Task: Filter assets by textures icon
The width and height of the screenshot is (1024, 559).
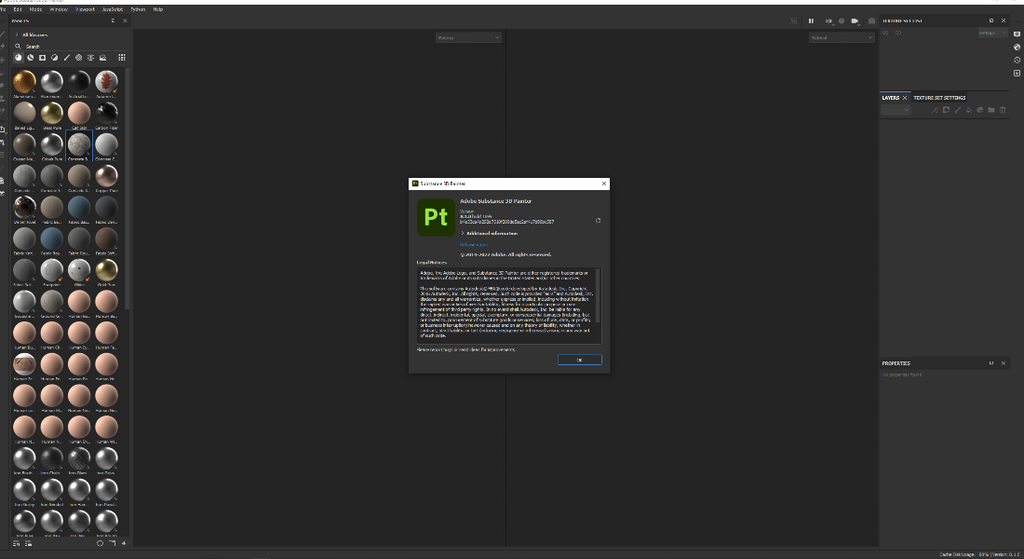Action: coord(91,57)
